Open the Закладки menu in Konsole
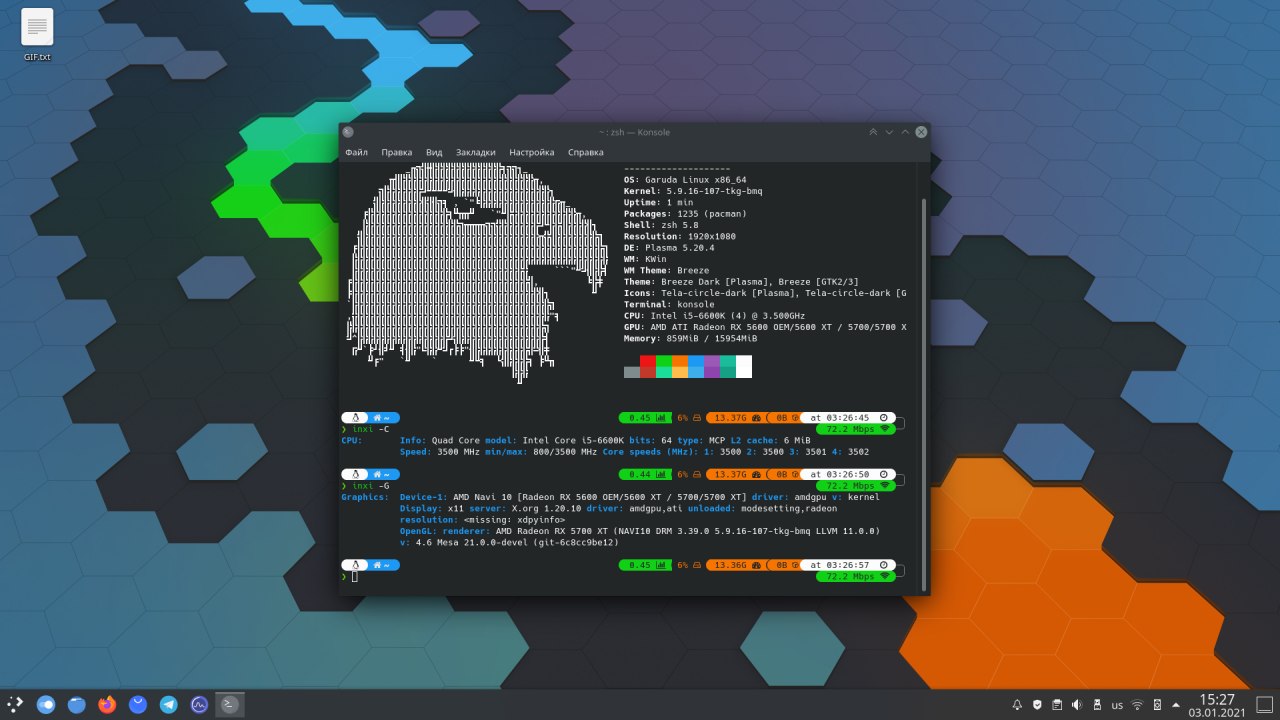 pyautogui.click(x=476, y=152)
